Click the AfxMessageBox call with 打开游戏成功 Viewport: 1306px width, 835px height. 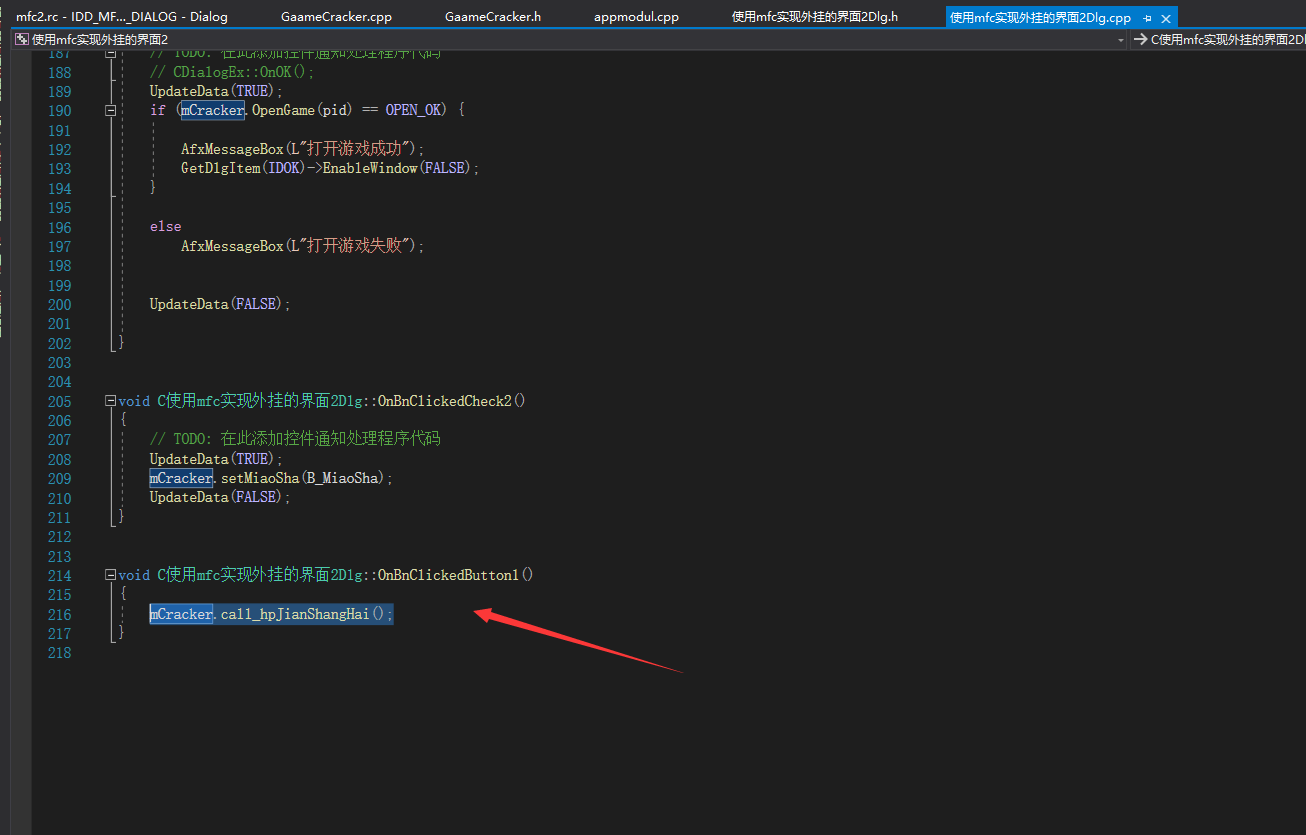[x=303, y=149]
